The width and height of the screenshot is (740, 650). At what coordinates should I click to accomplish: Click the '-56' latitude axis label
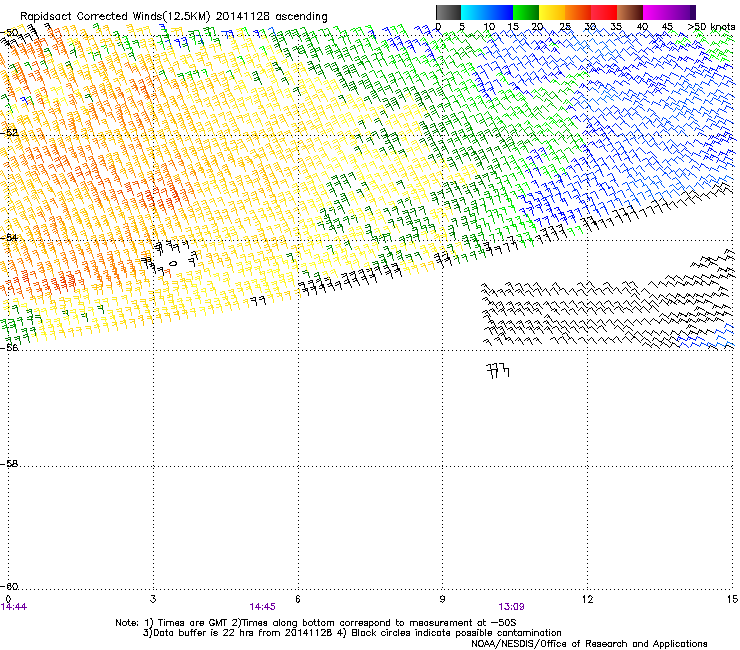[x=9, y=347]
